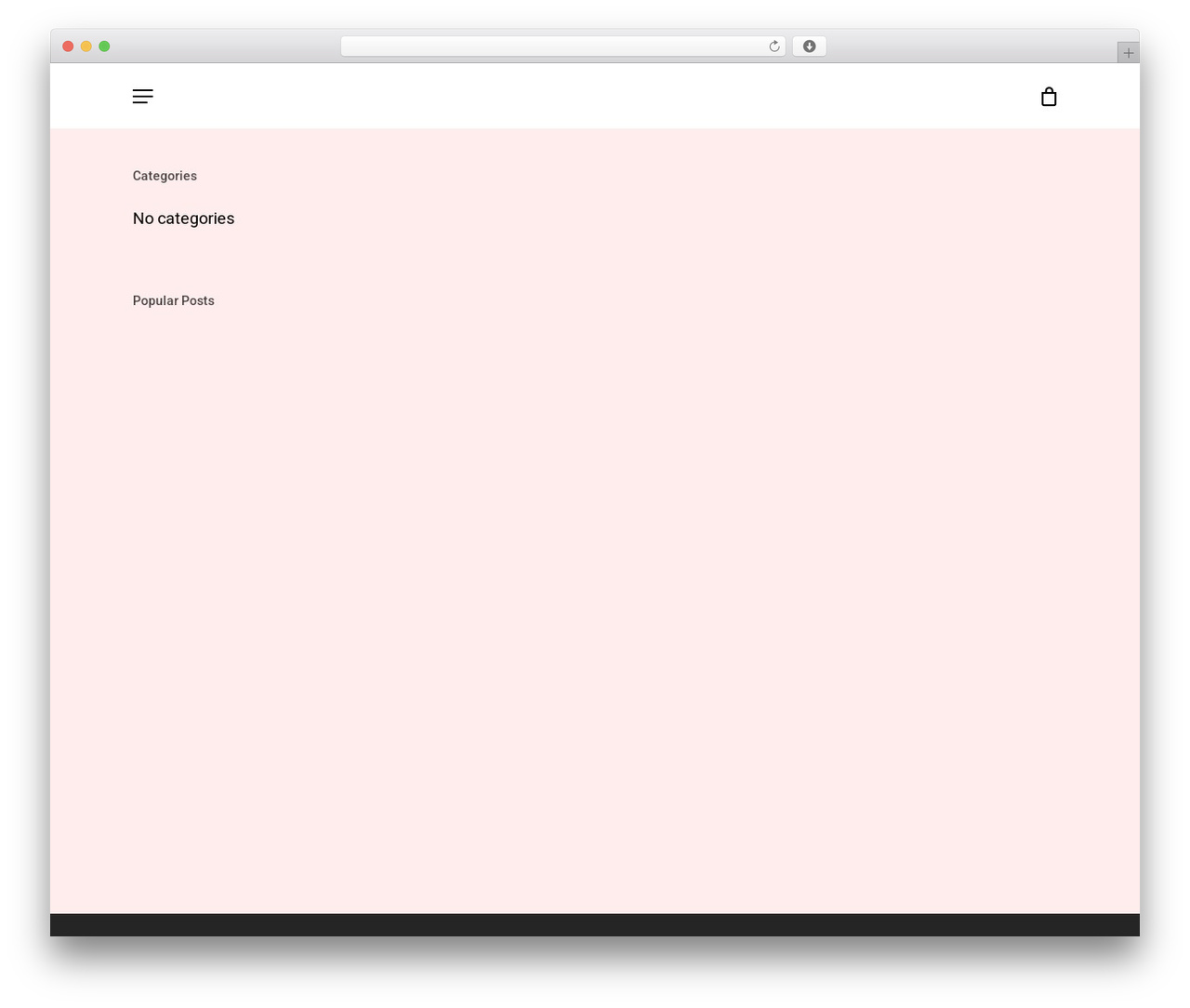Click the browser downloads arrow button
This screenshot has width=1190, height=1008.
tap(809, 46)
